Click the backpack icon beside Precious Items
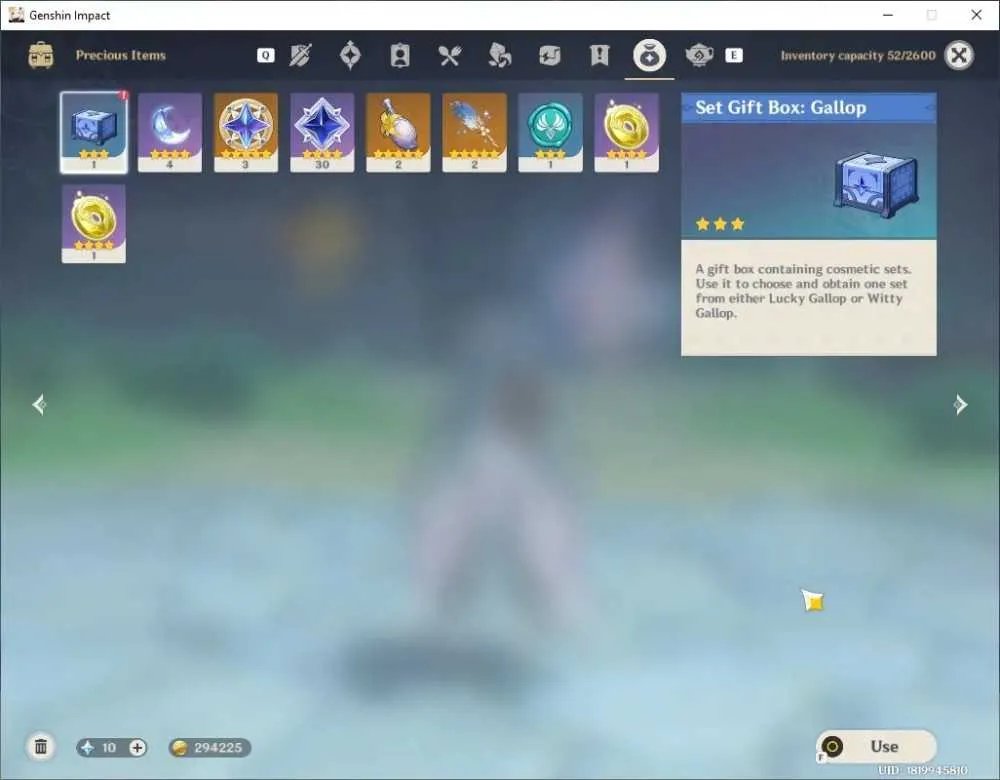The width and height of the screenshot is (1000, 780). [41, 55]
